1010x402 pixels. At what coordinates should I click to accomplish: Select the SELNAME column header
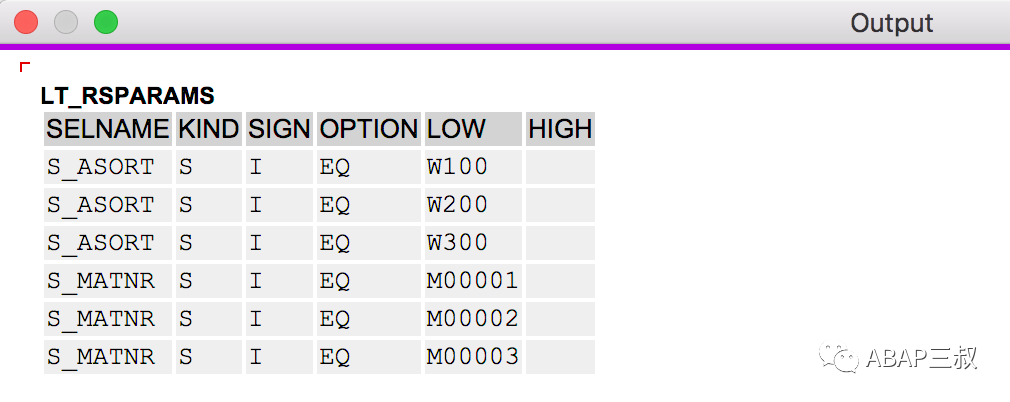pyautogui.click(x=108, y=129)
